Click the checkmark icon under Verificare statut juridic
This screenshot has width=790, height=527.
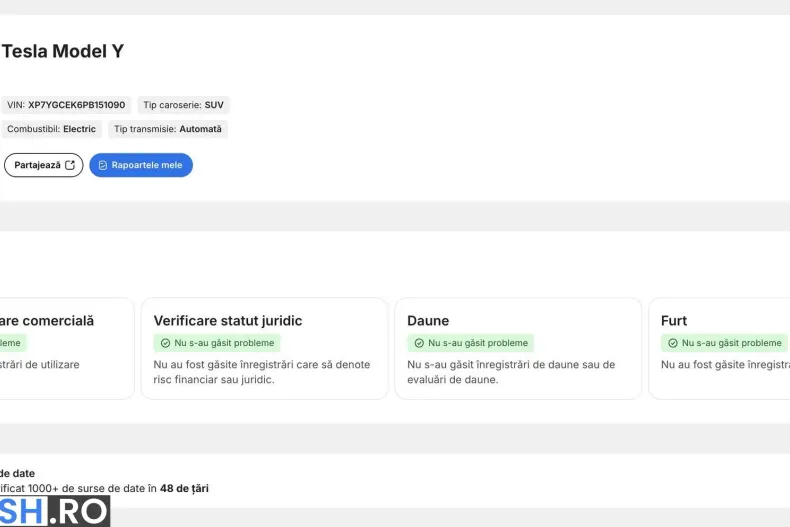[165, 343]
